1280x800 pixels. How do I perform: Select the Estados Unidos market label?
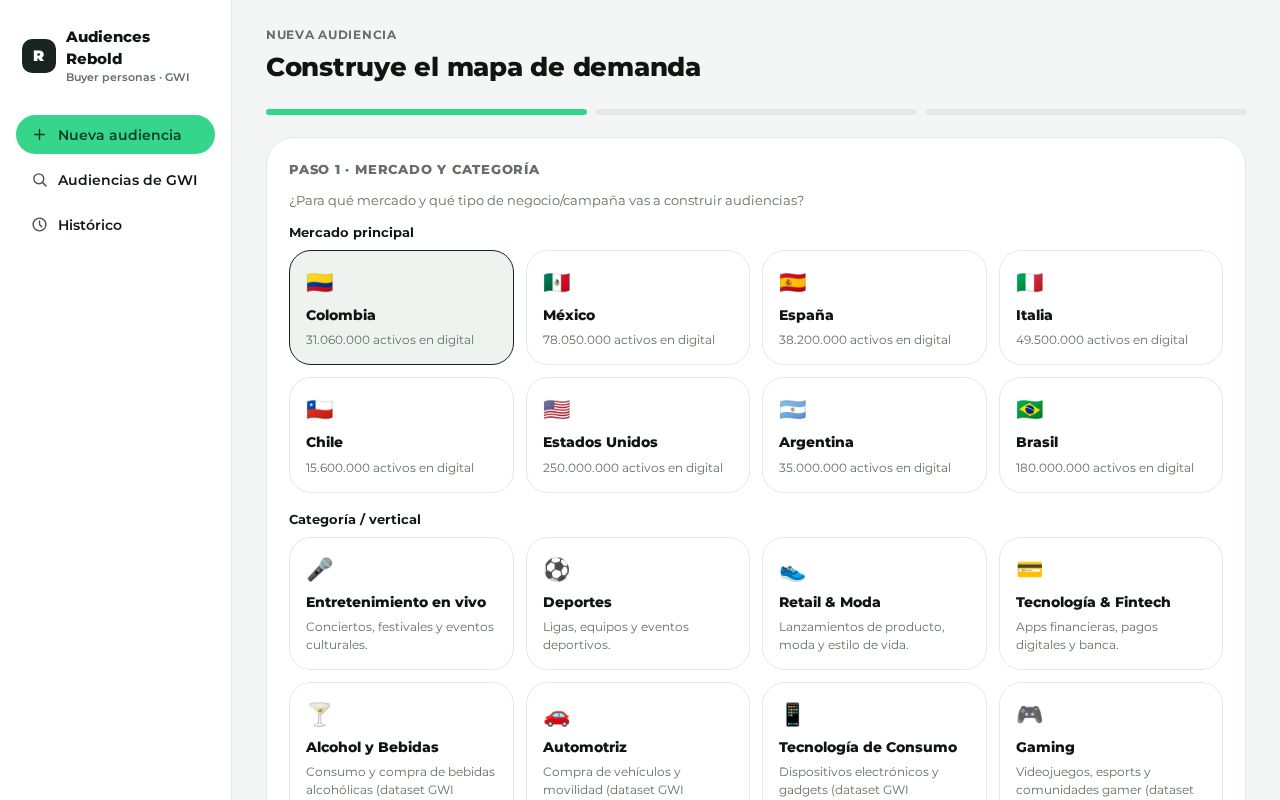[x=600, y=442]
